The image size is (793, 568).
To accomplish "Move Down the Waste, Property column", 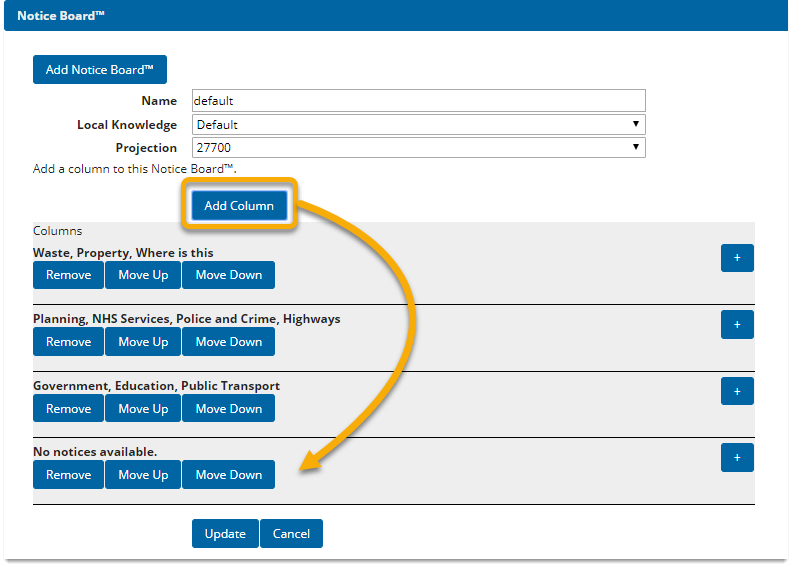I will click(x=228, y=275).
